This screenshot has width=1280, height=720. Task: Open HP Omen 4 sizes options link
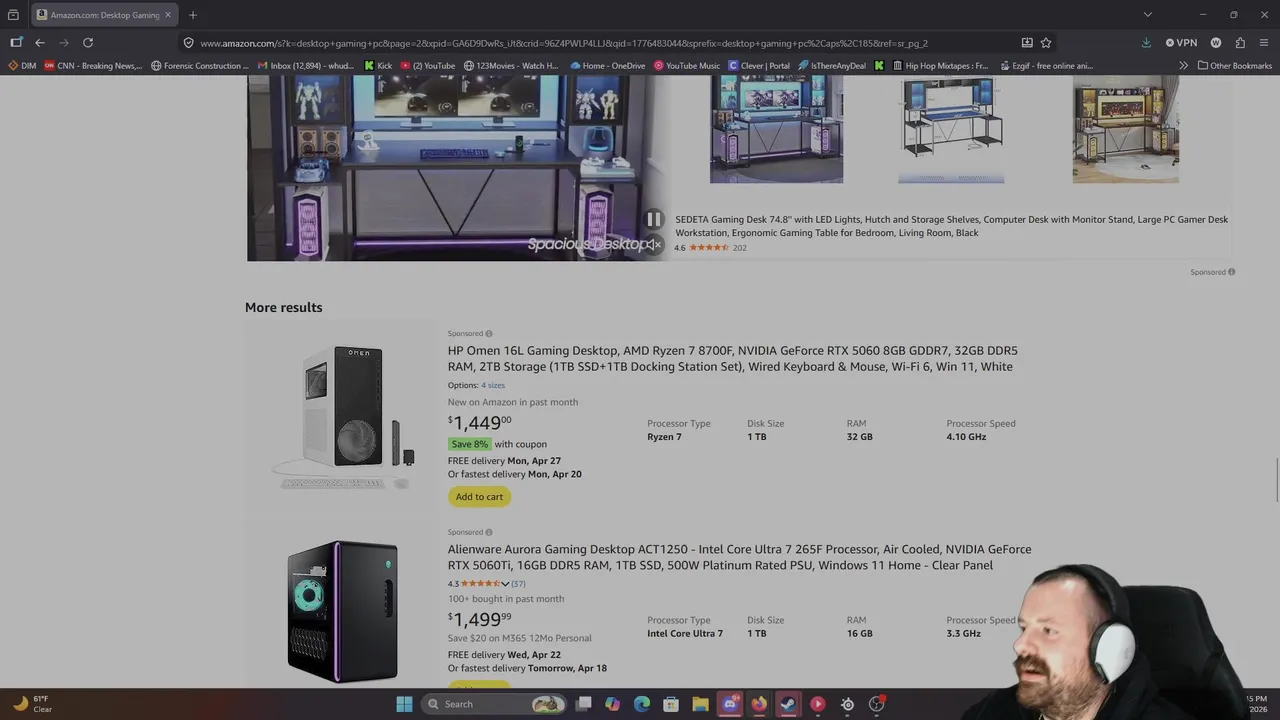(x=493, y=385)
